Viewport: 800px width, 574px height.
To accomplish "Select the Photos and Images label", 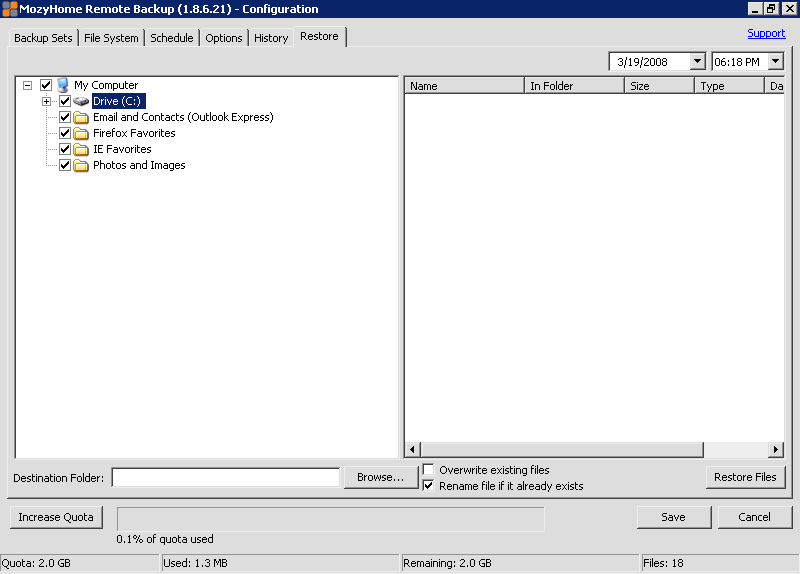I will pos(139,165).
